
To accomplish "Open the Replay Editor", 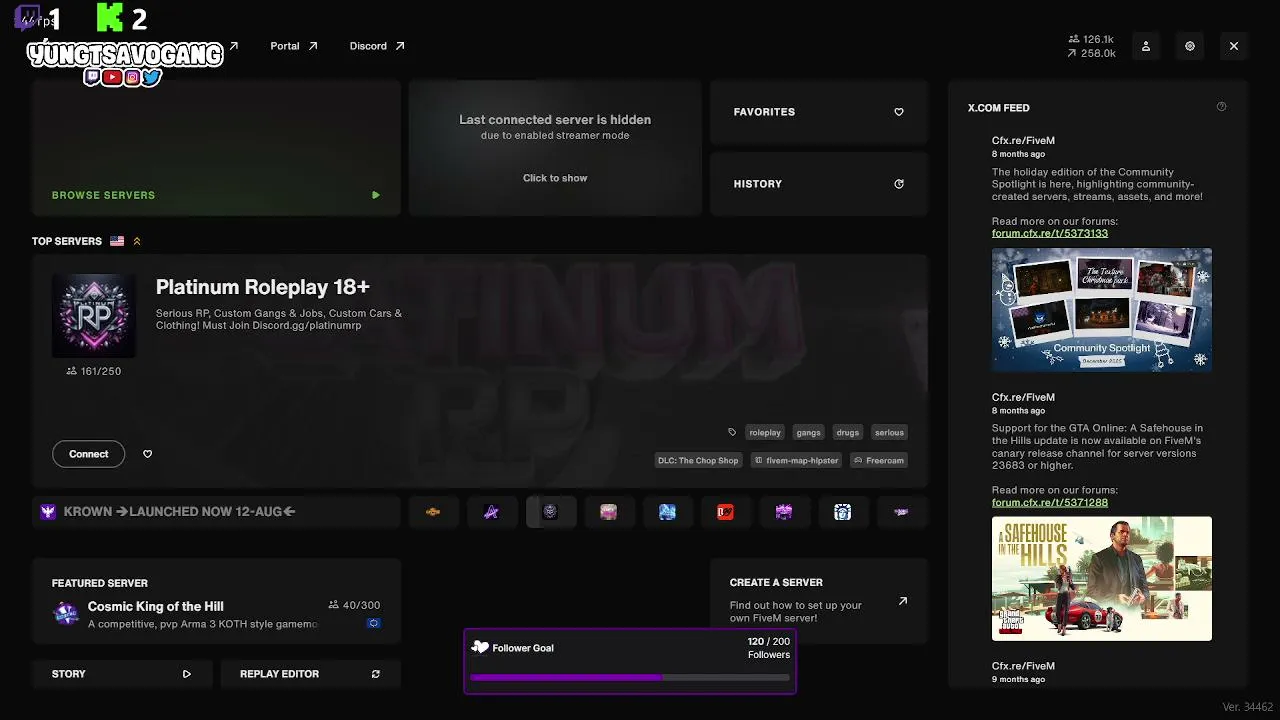I will (x=311, y=674).
